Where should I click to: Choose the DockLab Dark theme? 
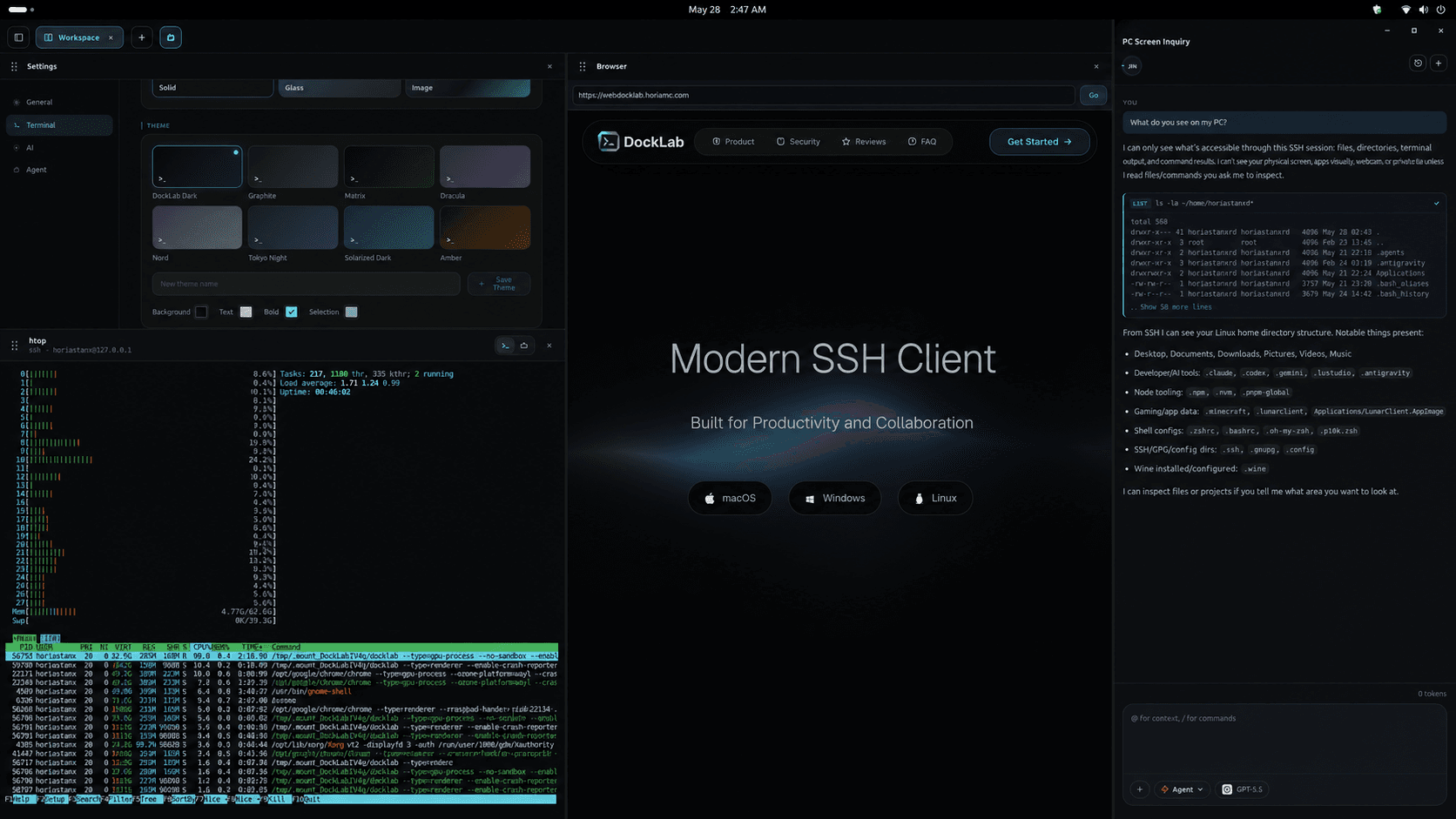click(x=197, y=166)
